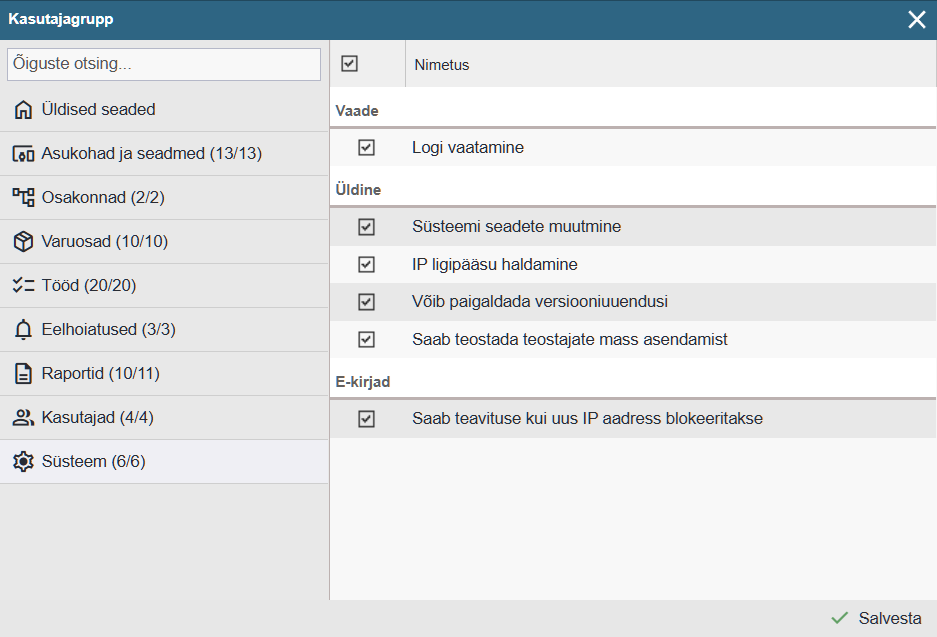Image resolution: width=937 pixels, height=637 pixels.
Task: Click the document icon next to Raportid
Action: point(23,374)
